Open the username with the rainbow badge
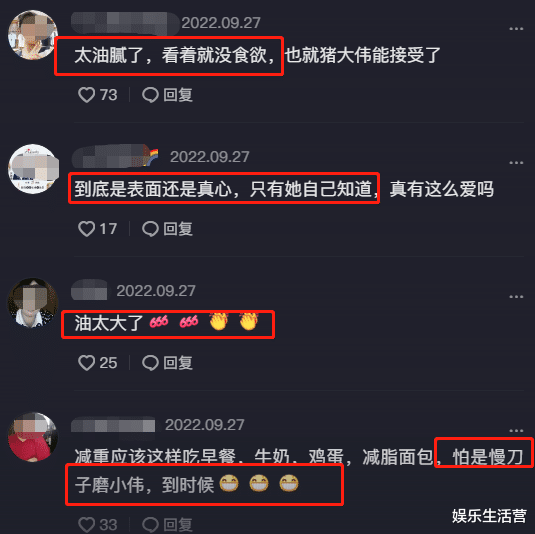This screenshot has height=534, width=535. 115,156
